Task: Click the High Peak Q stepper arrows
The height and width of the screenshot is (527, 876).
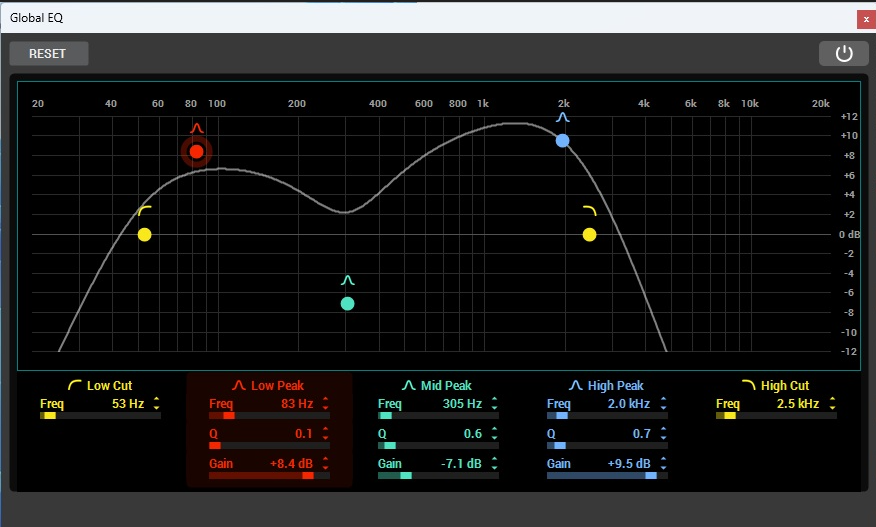Action: [663, 434]
